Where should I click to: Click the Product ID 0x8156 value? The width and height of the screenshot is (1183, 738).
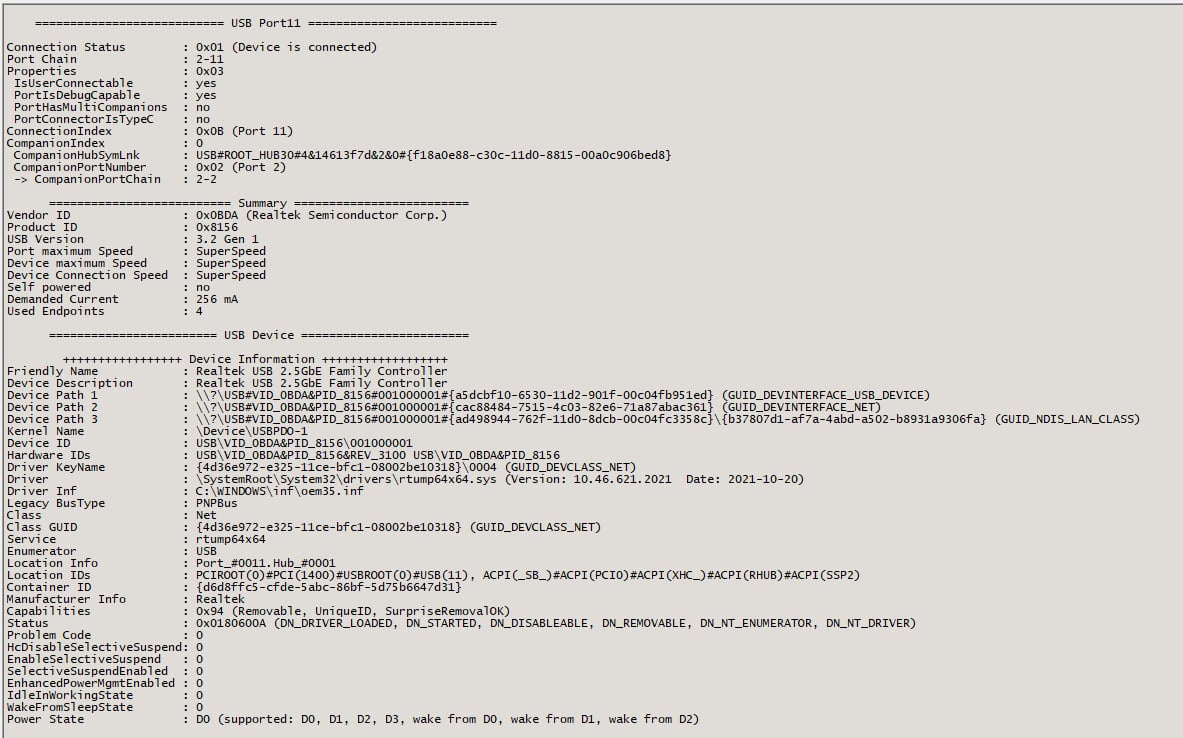[217, 227]
